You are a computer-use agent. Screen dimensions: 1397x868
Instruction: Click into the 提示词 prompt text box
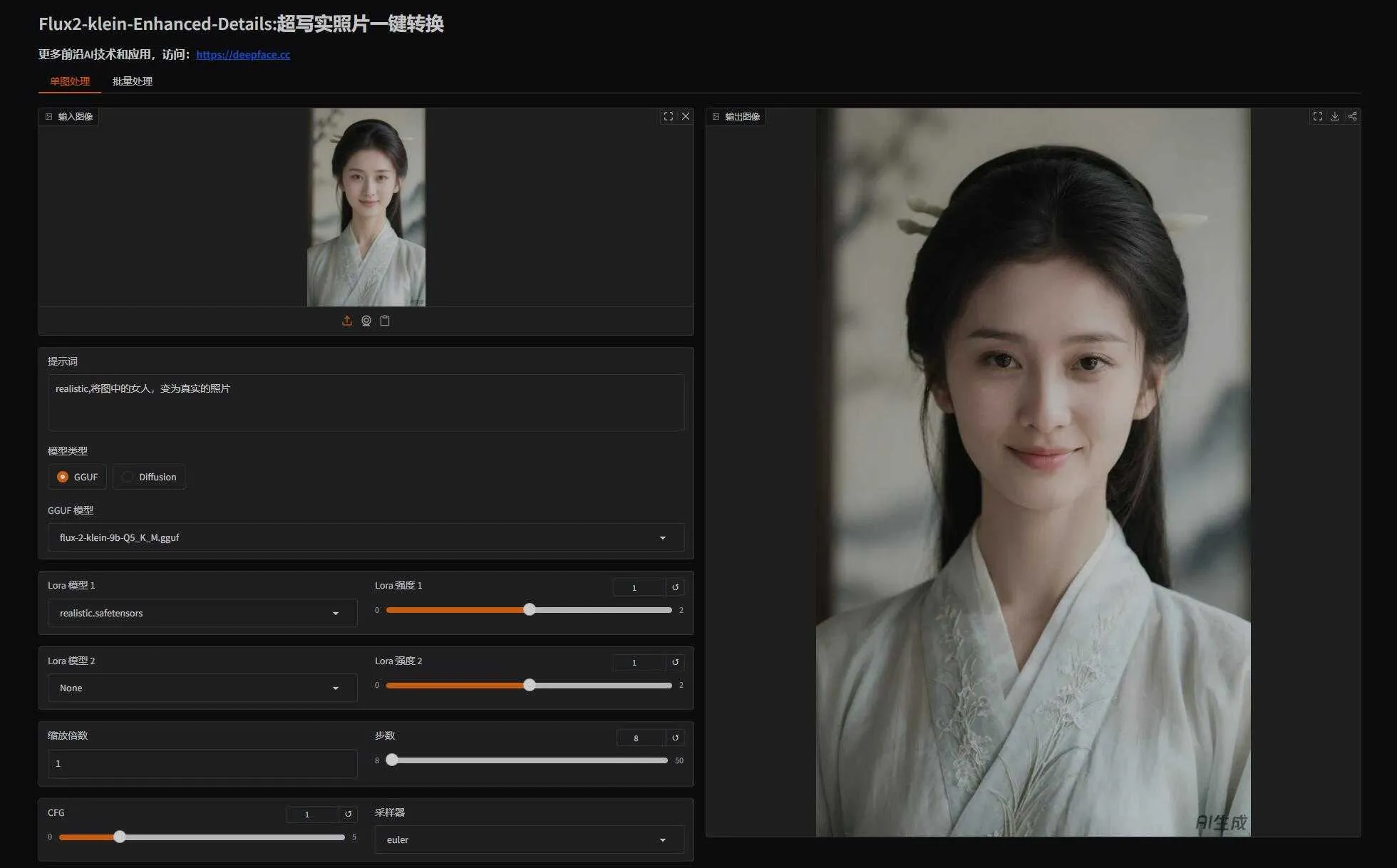(366, 403)
